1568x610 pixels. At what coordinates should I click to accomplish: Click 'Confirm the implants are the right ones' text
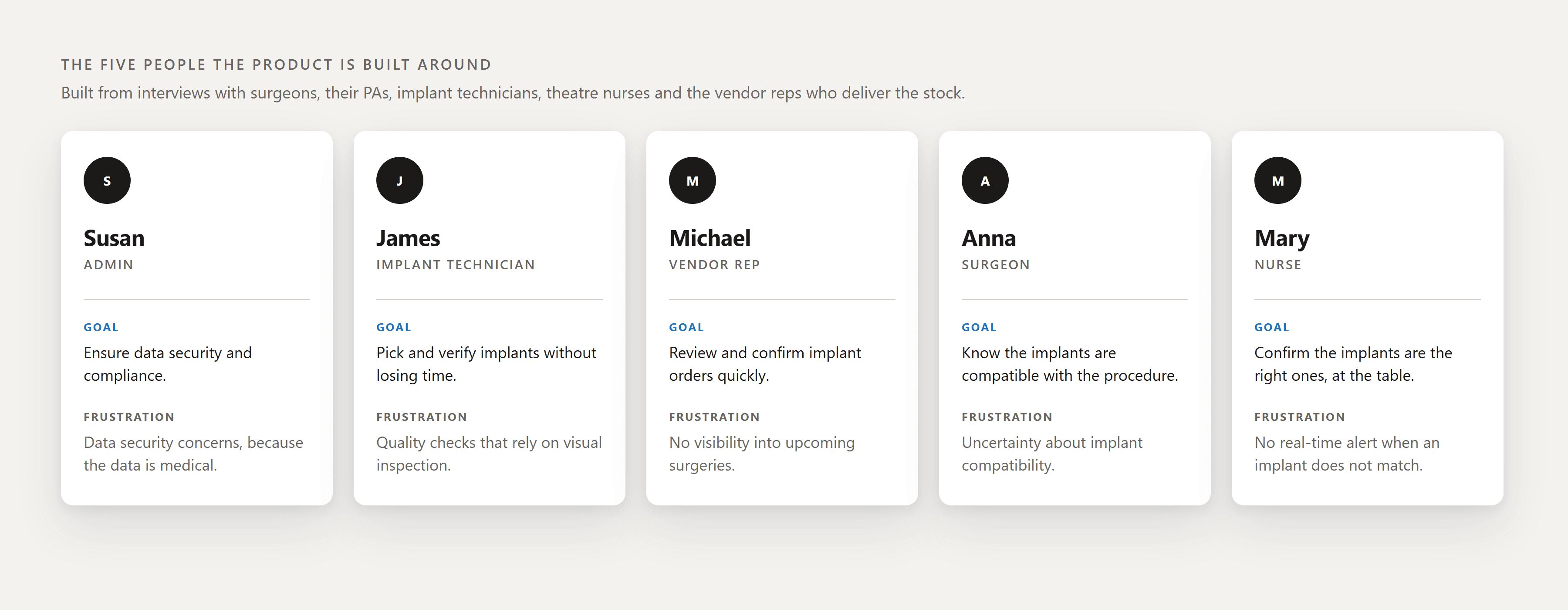pos(1353,364)
